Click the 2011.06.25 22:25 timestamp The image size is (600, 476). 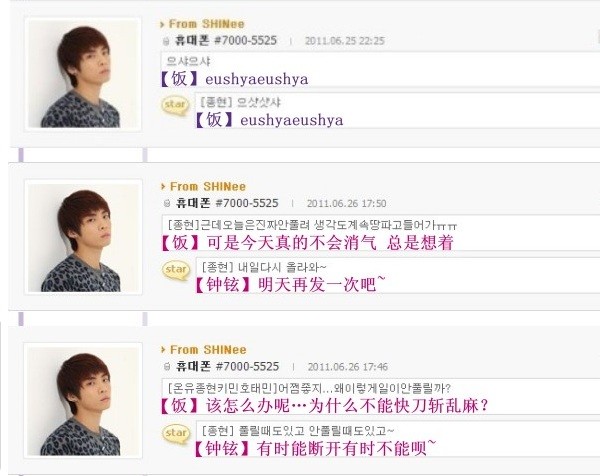345,41
